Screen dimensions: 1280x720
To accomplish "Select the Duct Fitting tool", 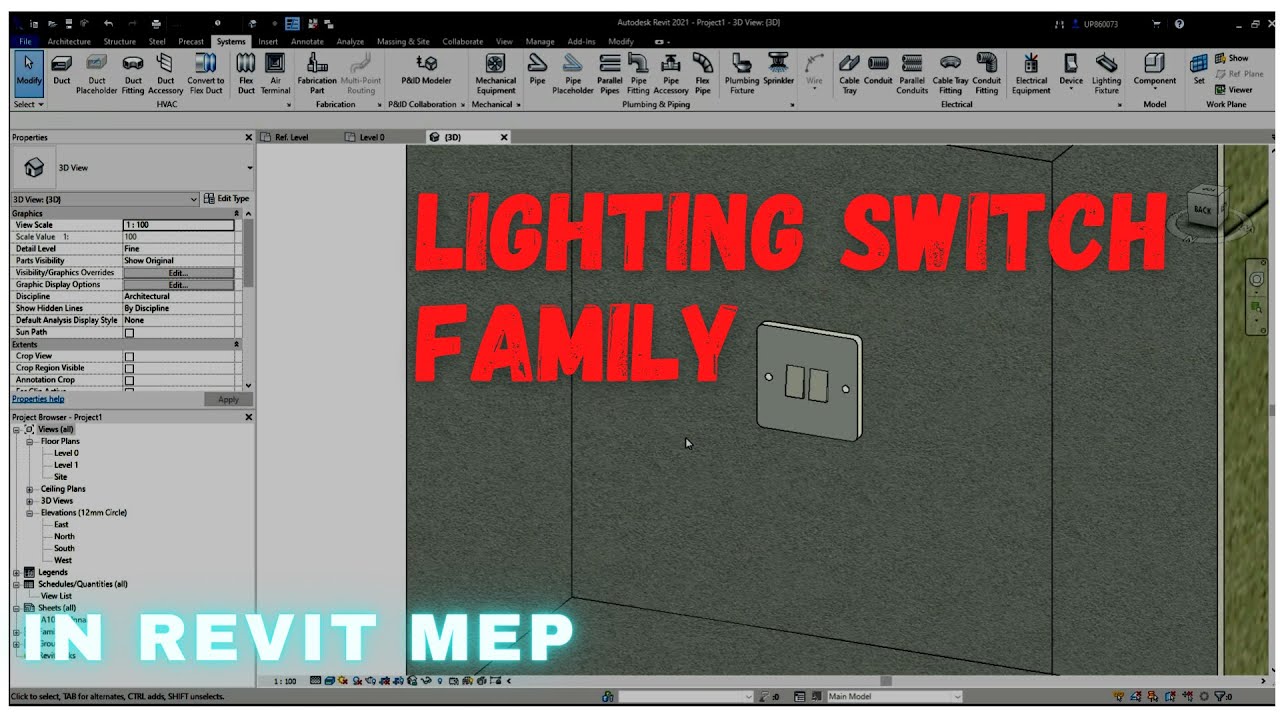I will (133, 73).
